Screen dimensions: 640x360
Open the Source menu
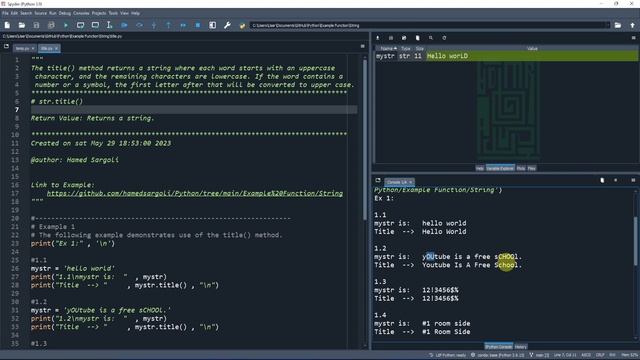click(x=40, y=13)
